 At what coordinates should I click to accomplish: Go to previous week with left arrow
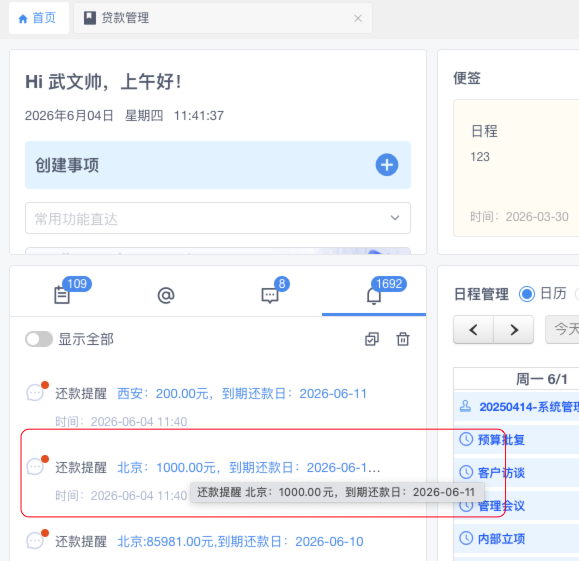[473, 329]
